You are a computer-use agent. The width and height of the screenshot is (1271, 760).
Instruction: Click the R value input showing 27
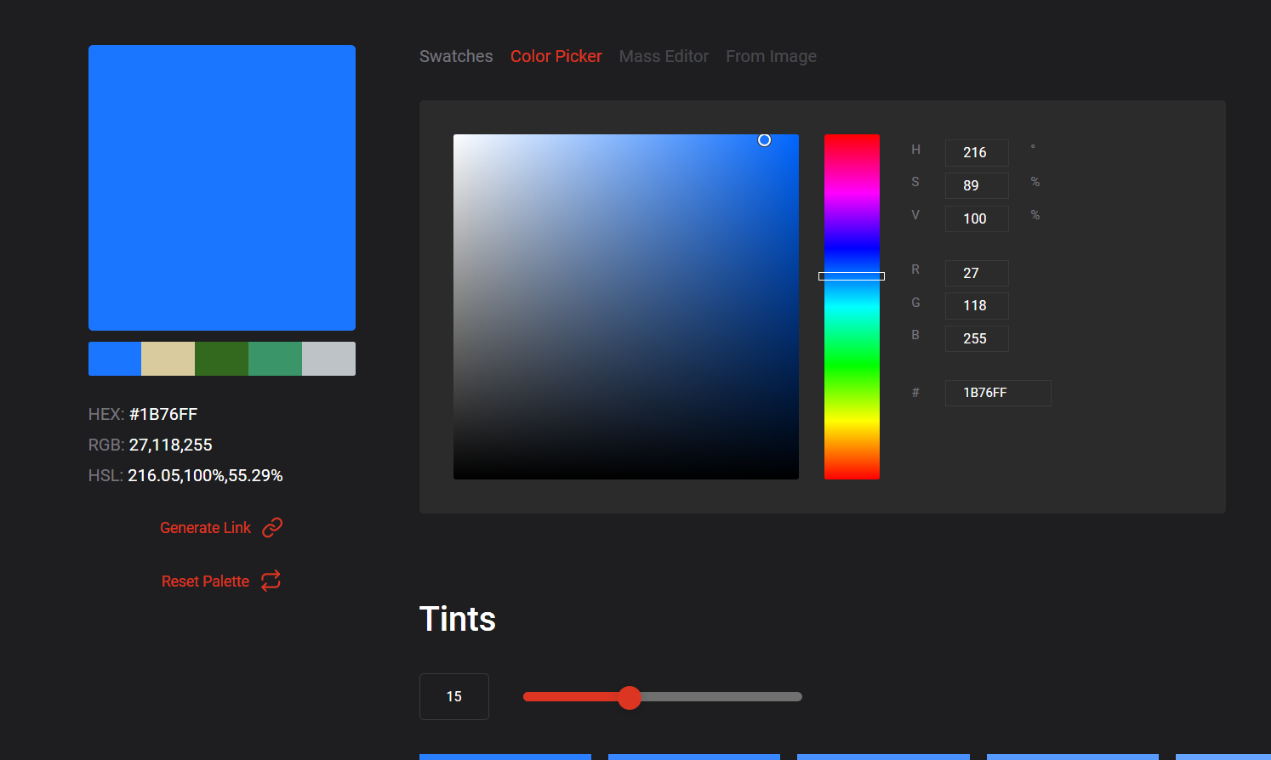point(976,272)
